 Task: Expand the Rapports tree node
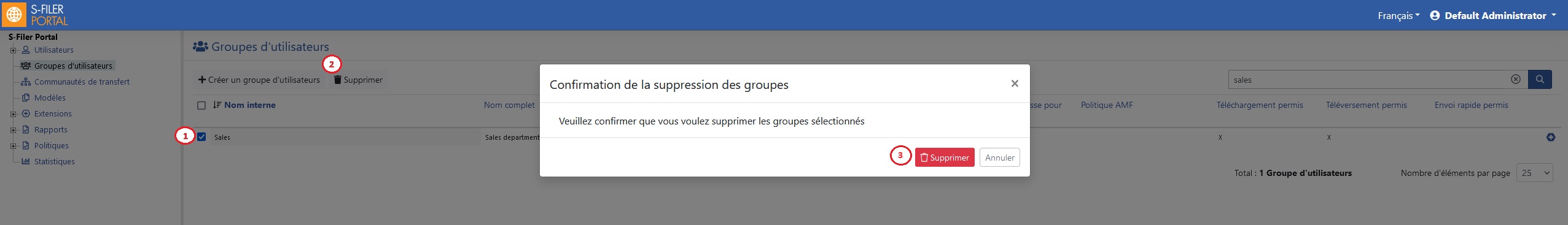click(13, 130)
